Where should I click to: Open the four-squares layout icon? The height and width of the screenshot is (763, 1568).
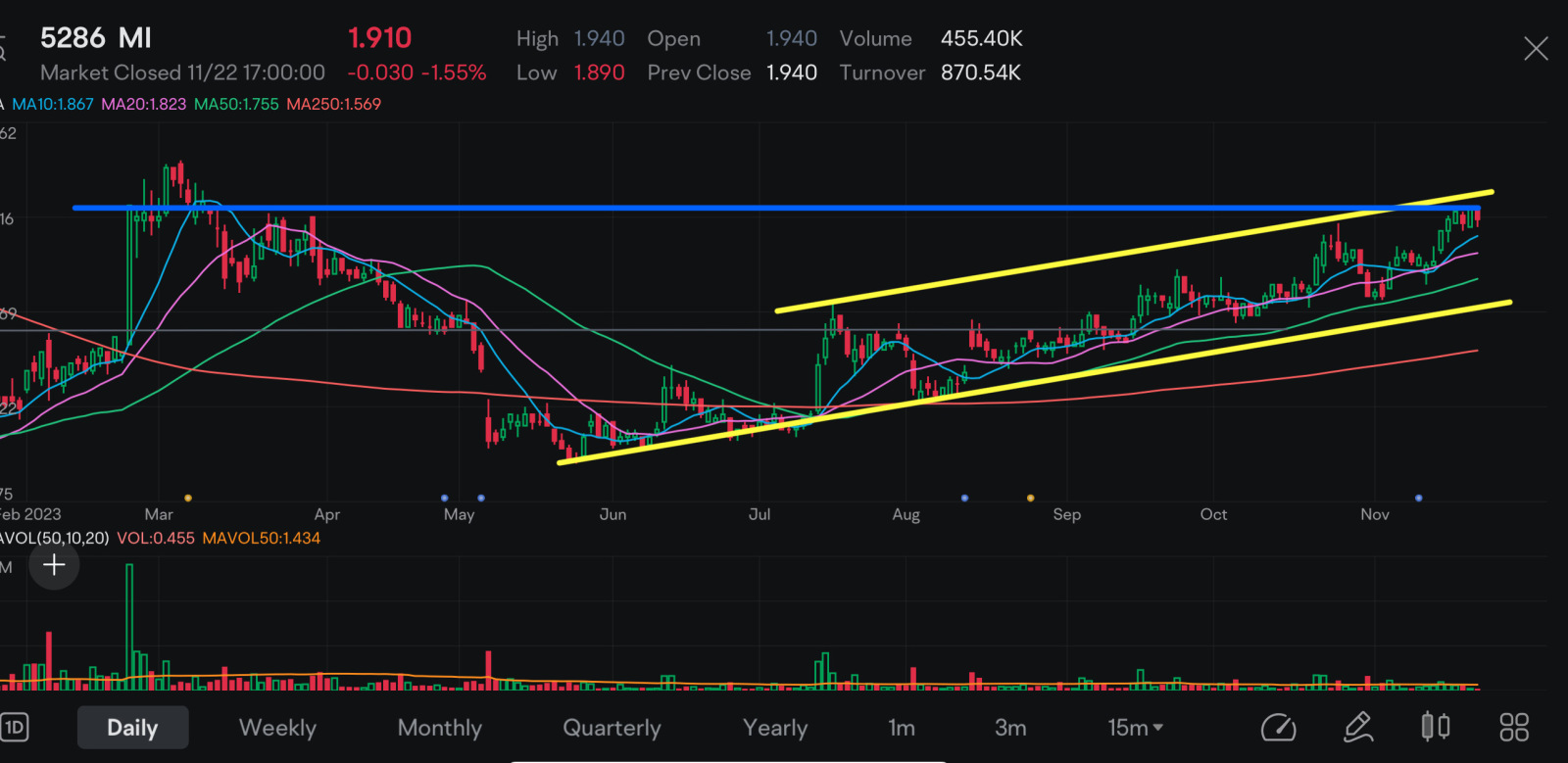1514,727
